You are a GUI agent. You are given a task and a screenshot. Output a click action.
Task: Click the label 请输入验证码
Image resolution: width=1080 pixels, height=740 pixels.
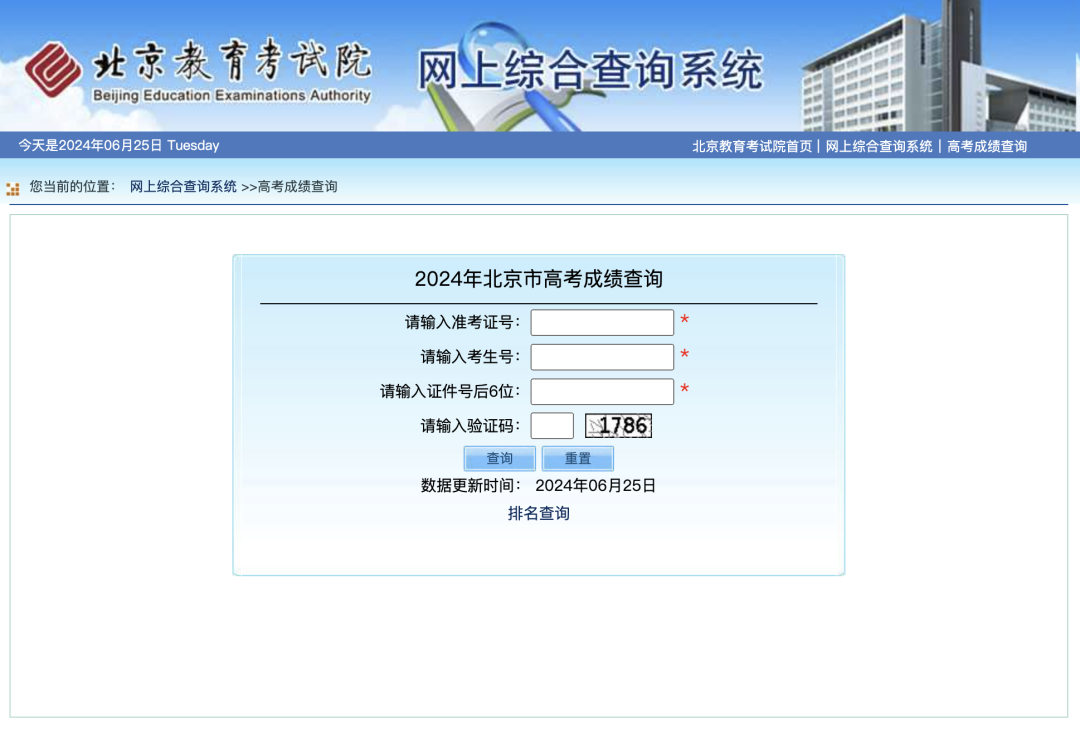pos(470,426)
